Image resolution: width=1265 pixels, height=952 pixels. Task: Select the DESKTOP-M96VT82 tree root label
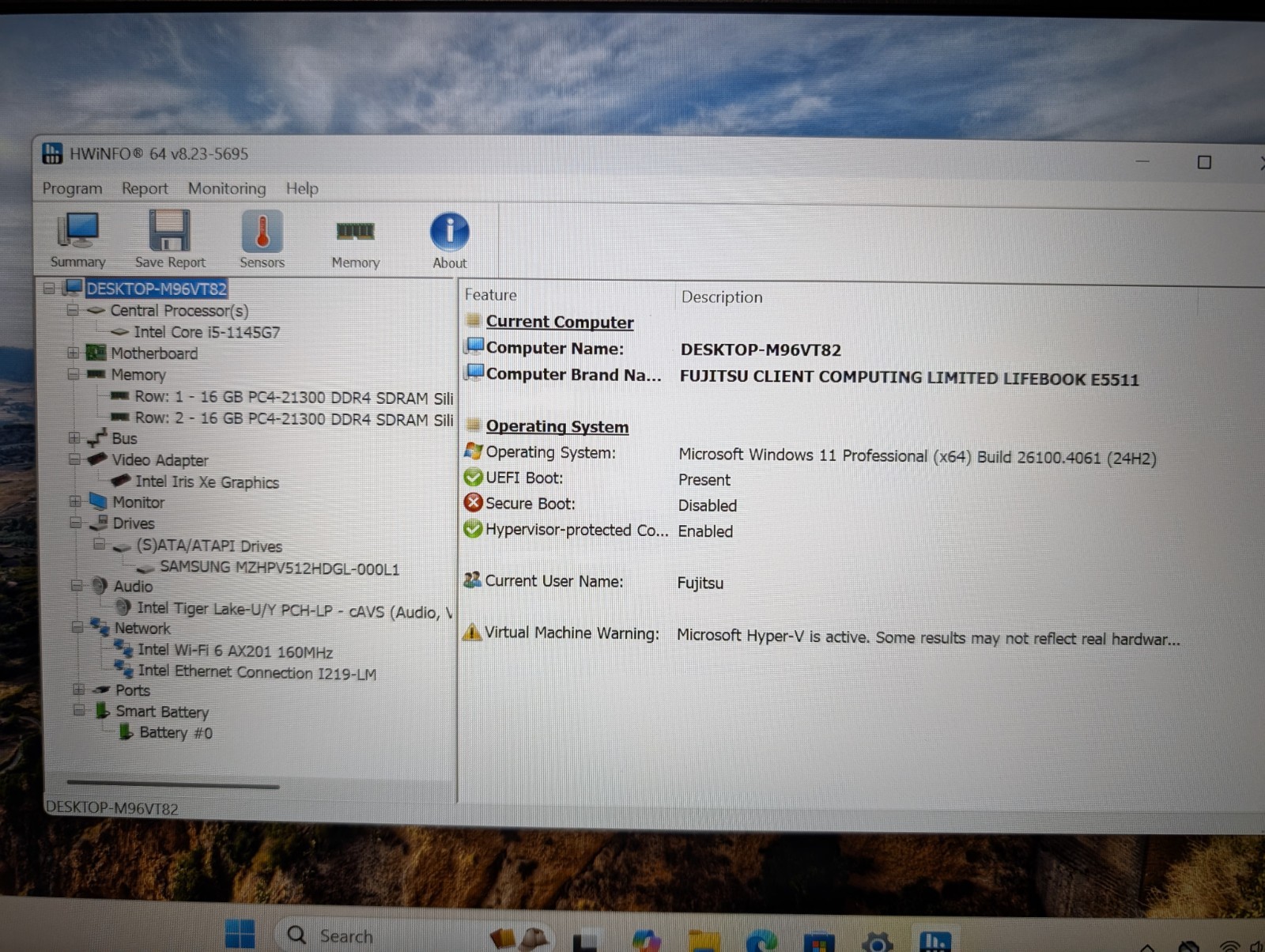pos(157,289)
